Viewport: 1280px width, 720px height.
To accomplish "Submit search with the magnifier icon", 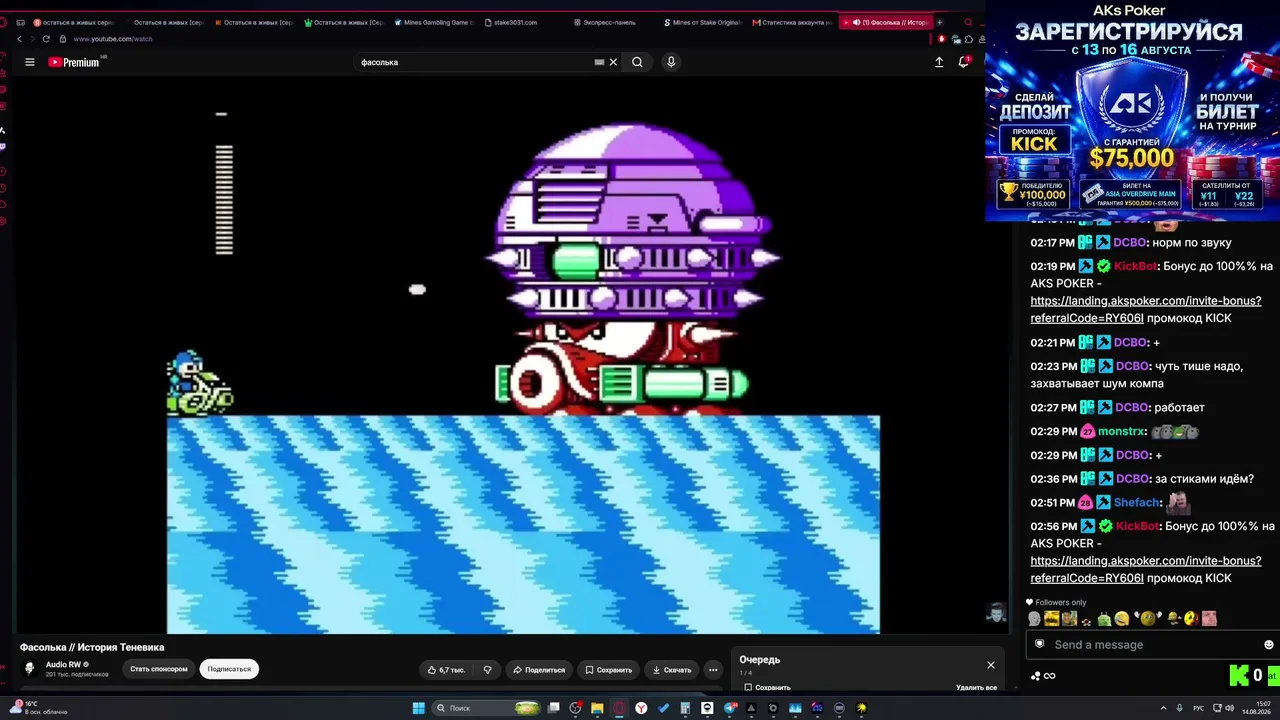I will point(637,62).
